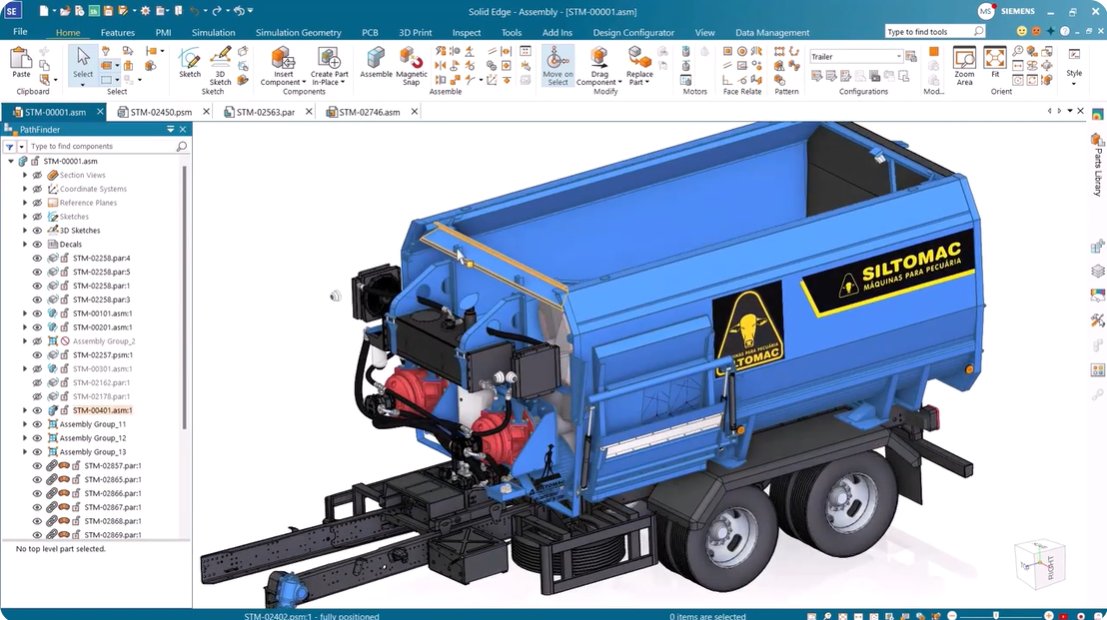The height and width of the screenshot is (620, 1107).
Task: Open Parts Library side panel
Action: pos(1097,164)
